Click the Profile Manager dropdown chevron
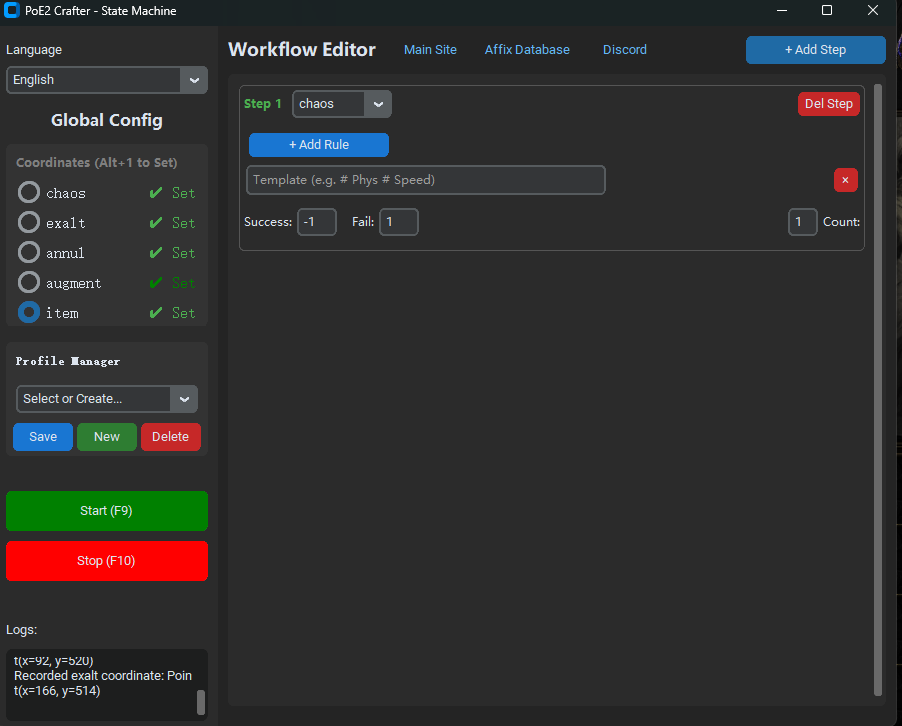Image resolution: width=902 pixels, height=726 pixels. tap(184, 399)
